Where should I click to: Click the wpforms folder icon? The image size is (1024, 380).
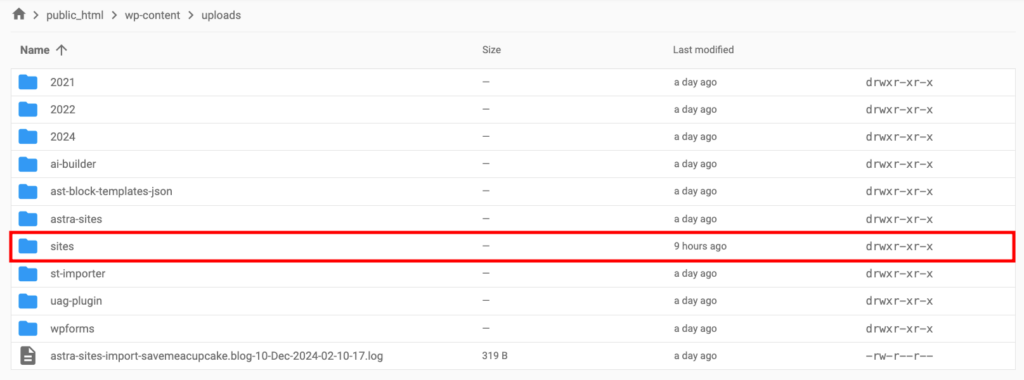(28, 328)
